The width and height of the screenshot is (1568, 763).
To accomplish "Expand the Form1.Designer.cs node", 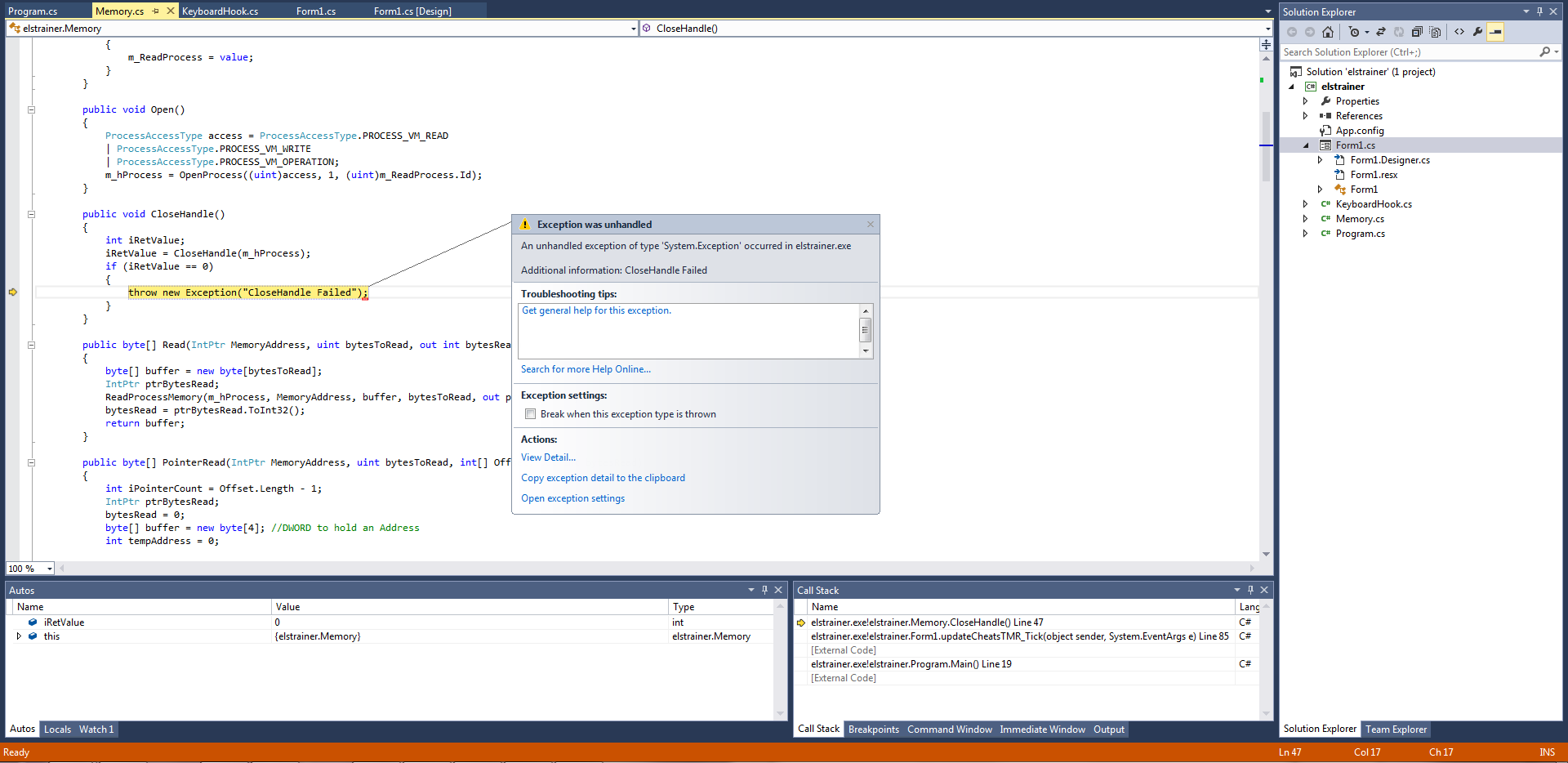I will pyautogui.click(x=1320, y=160).
